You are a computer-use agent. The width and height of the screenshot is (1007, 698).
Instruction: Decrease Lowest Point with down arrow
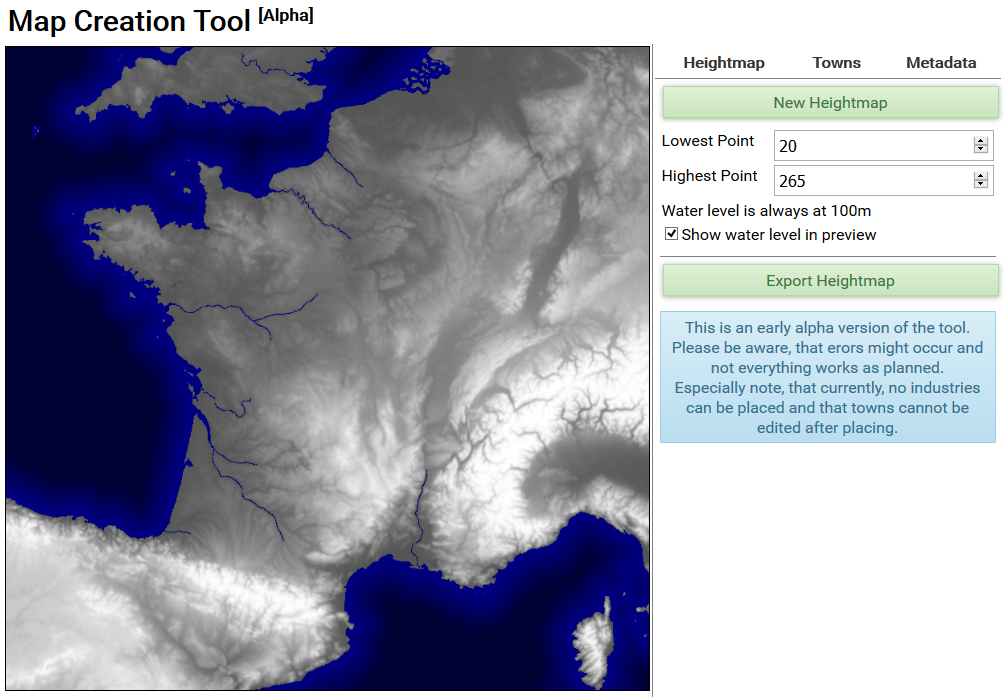[x=980, y=151]
